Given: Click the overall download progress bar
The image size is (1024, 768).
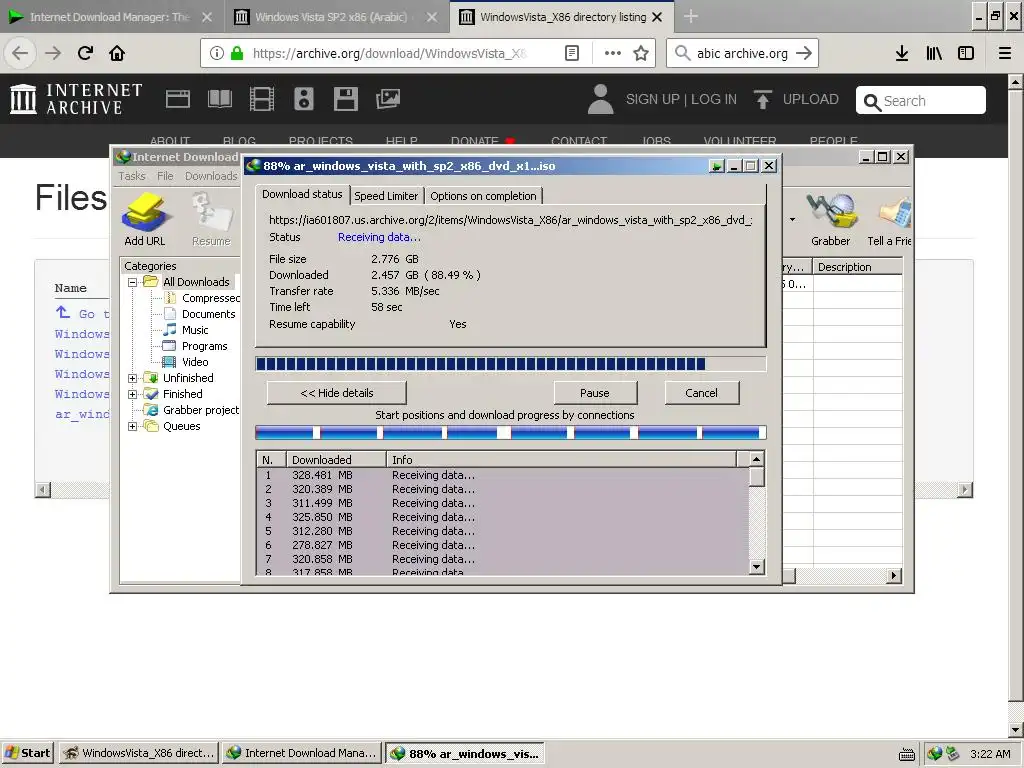Looking at the screenshot, I should coord(510,364).
